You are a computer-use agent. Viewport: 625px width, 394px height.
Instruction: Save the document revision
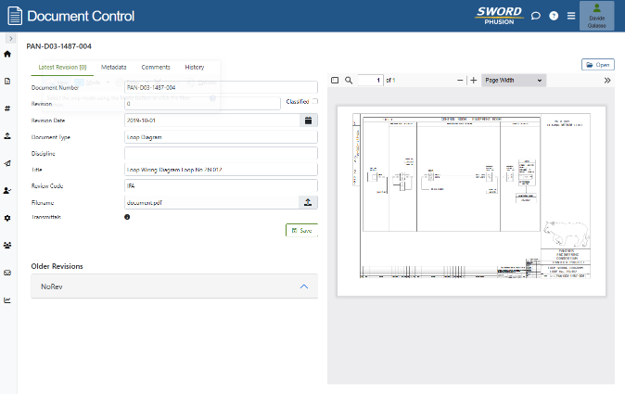pos(302,230)
